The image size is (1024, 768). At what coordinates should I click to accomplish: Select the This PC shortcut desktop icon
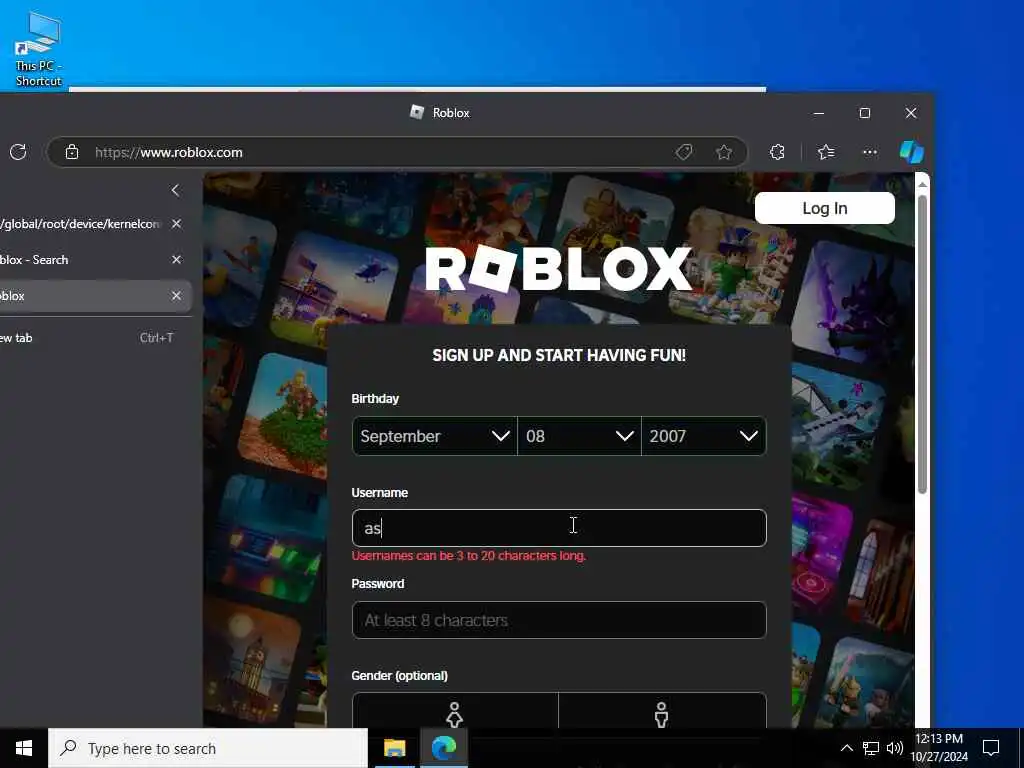pos(39,50)
